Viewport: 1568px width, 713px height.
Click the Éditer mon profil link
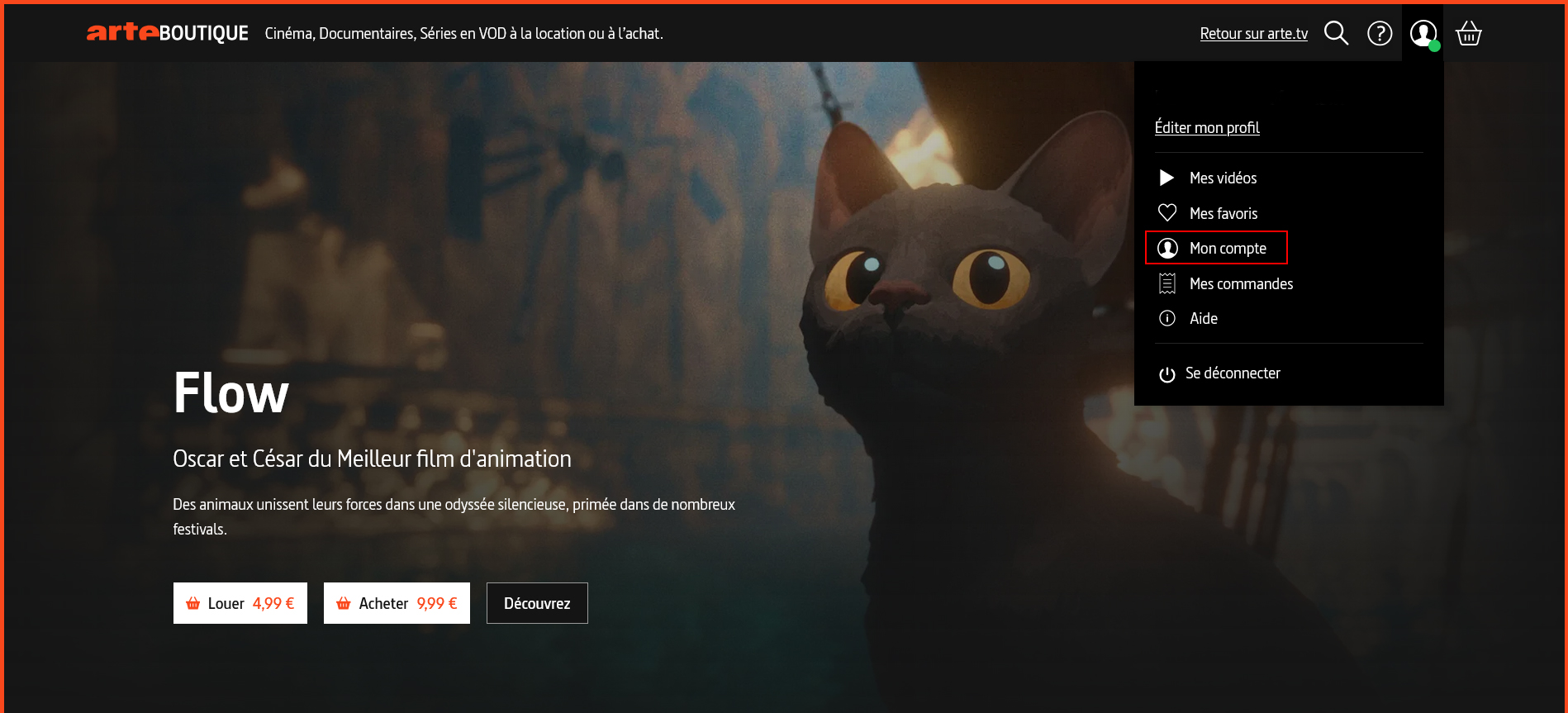tap(1206, 127)
